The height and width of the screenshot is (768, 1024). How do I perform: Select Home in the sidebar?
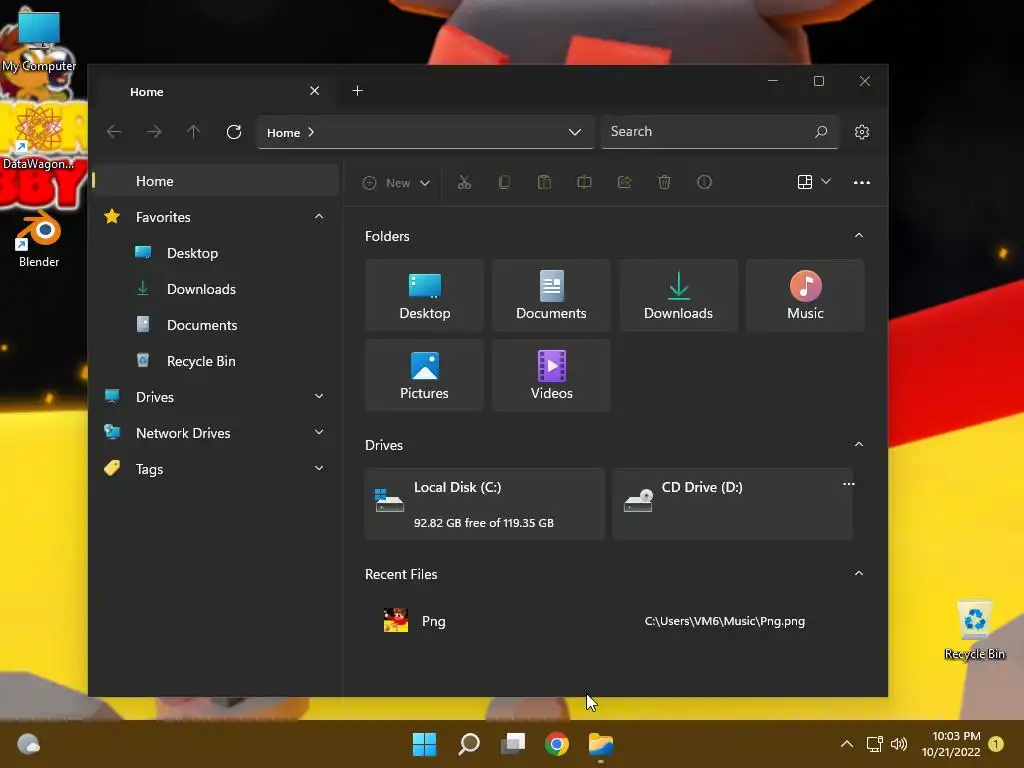[216, 181]
